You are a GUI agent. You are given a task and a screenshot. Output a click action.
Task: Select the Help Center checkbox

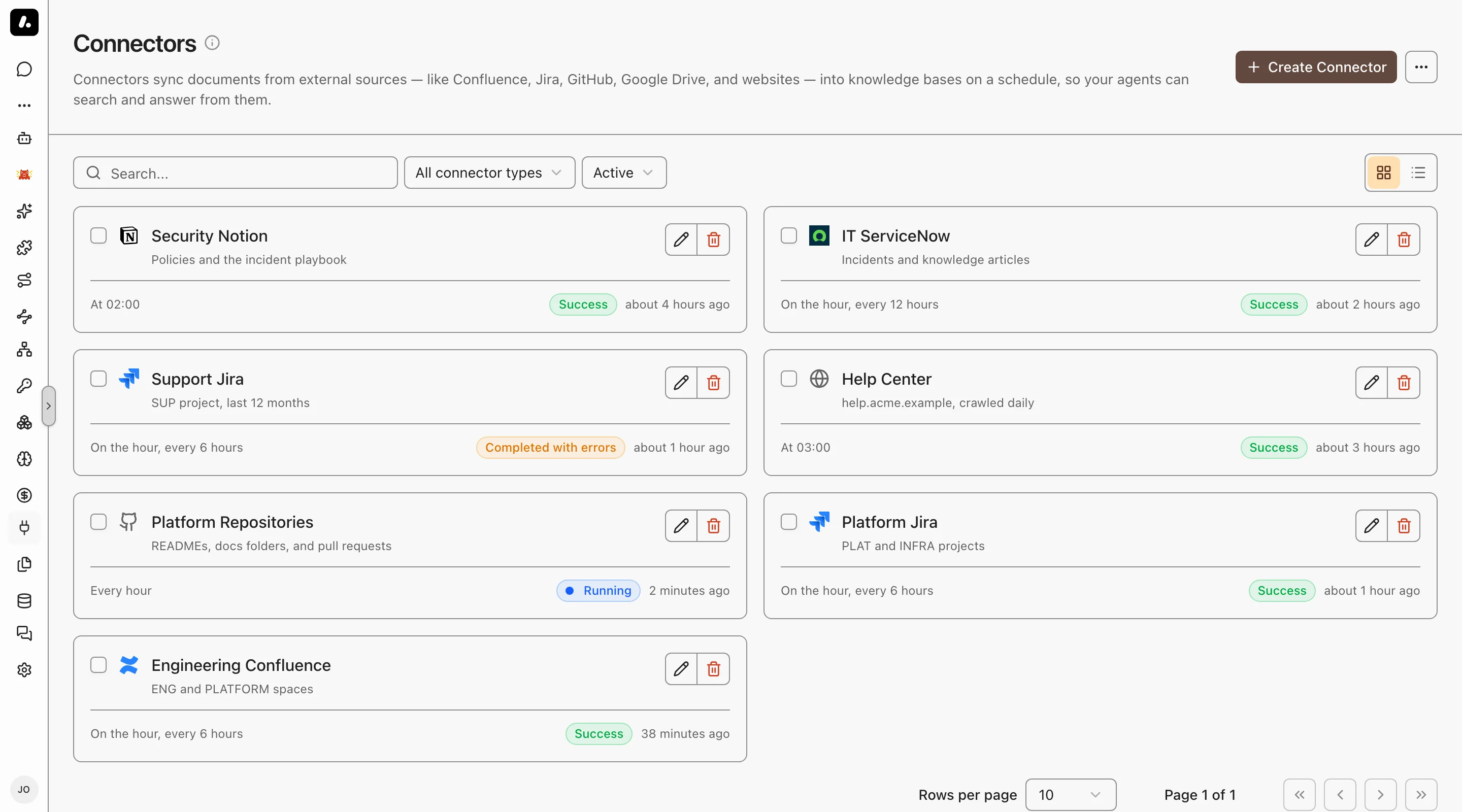[x=789, y=379]
